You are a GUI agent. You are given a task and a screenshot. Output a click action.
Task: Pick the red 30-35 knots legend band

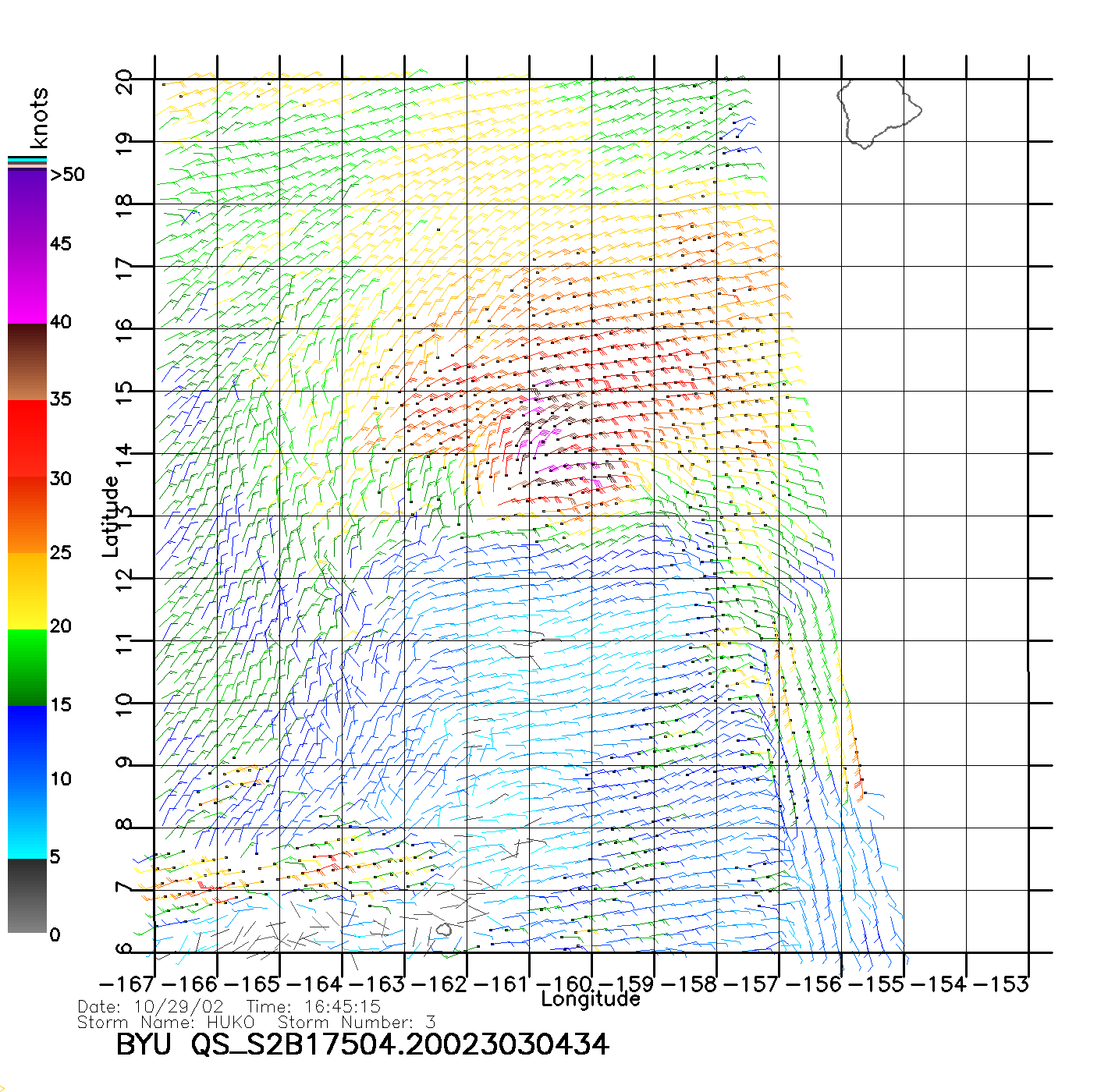pos(27,438)
